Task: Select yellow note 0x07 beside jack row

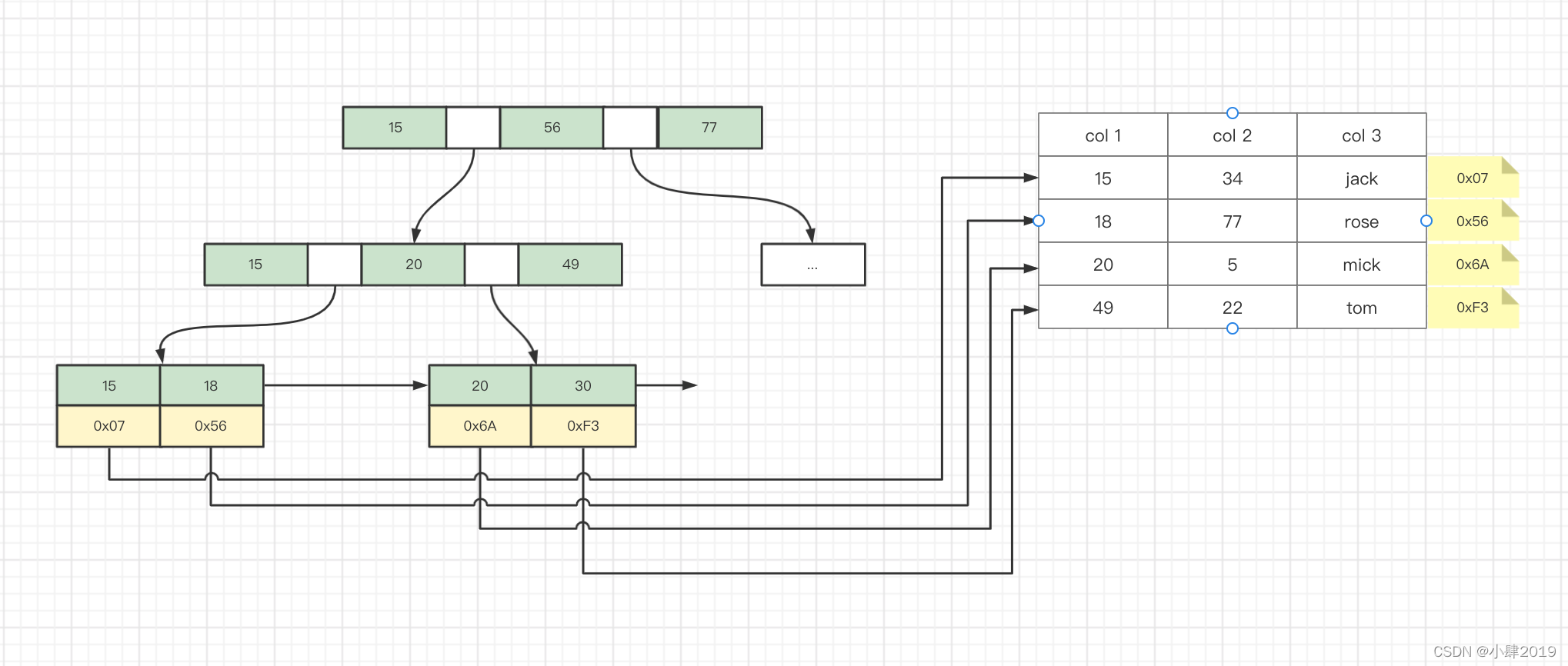Action: tap(1473, 178)
